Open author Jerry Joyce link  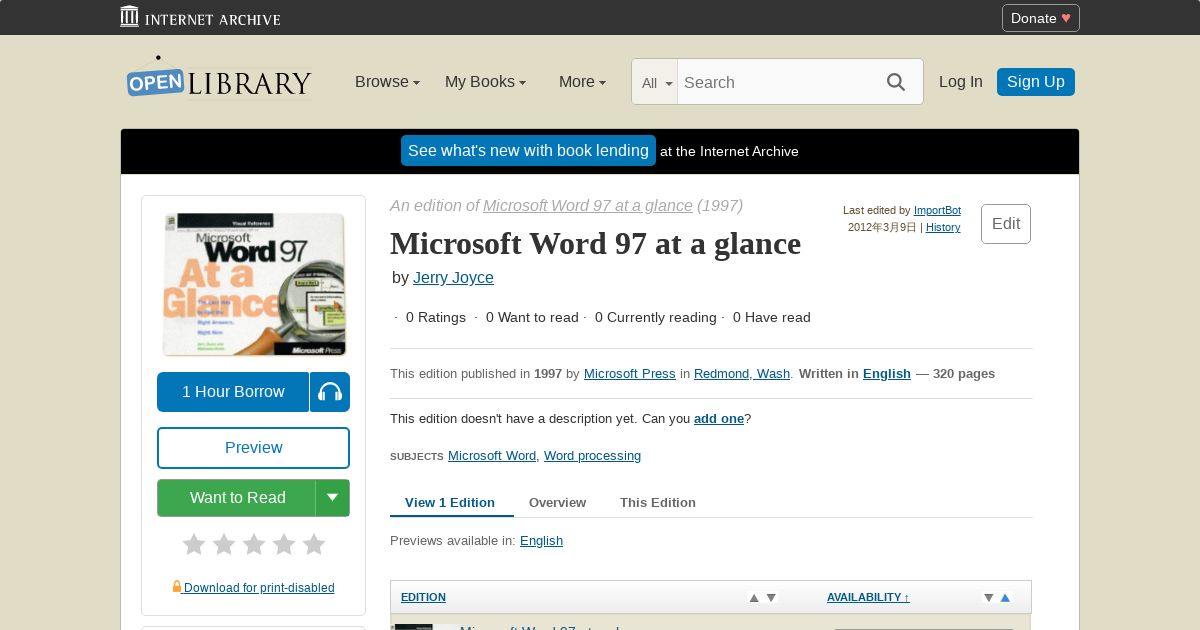[x=453, y=277]
